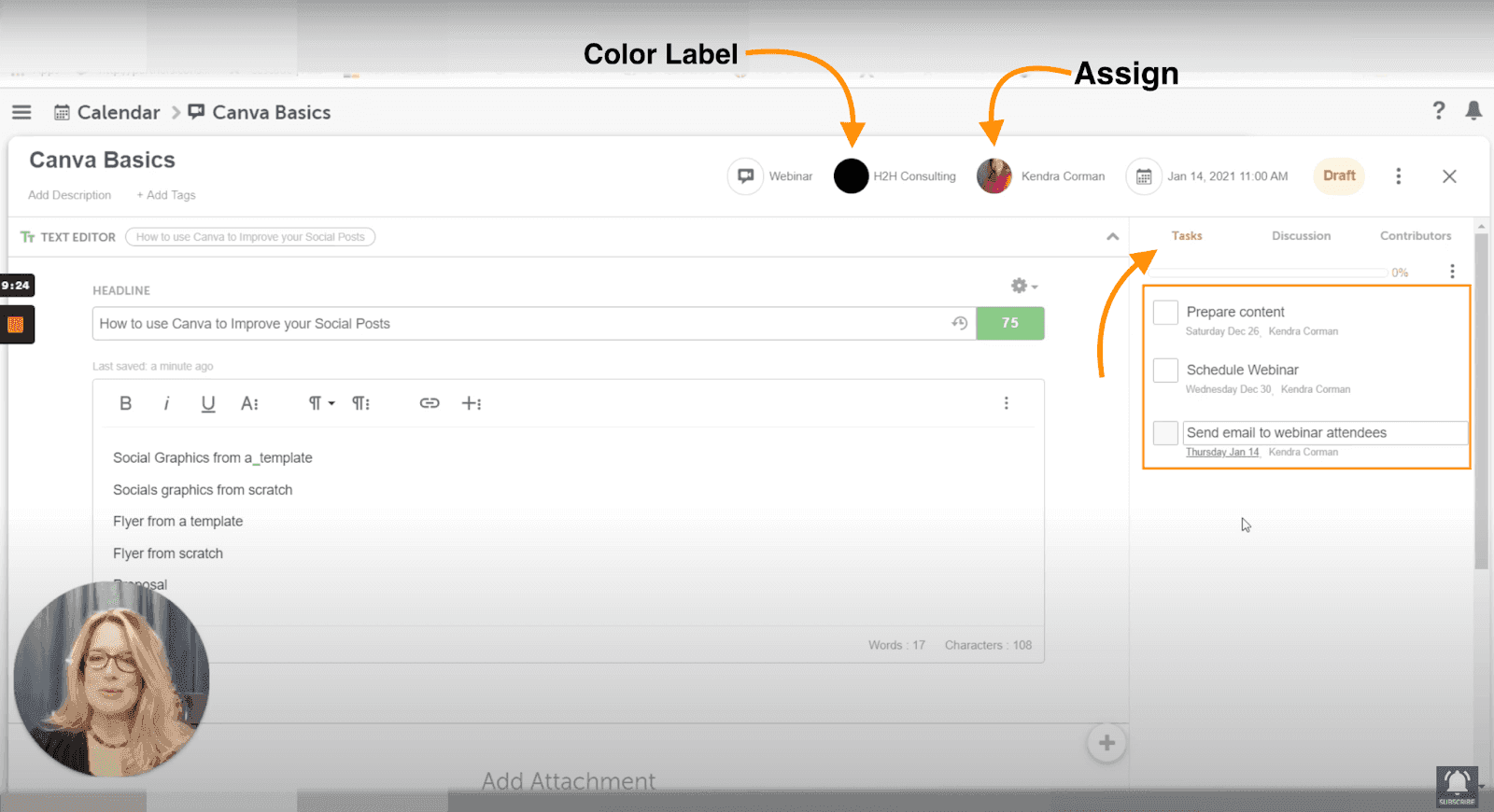Click the Saturday Dec 26 due date
Viewport: 1494px width, 812px height.
point(1222,331)
